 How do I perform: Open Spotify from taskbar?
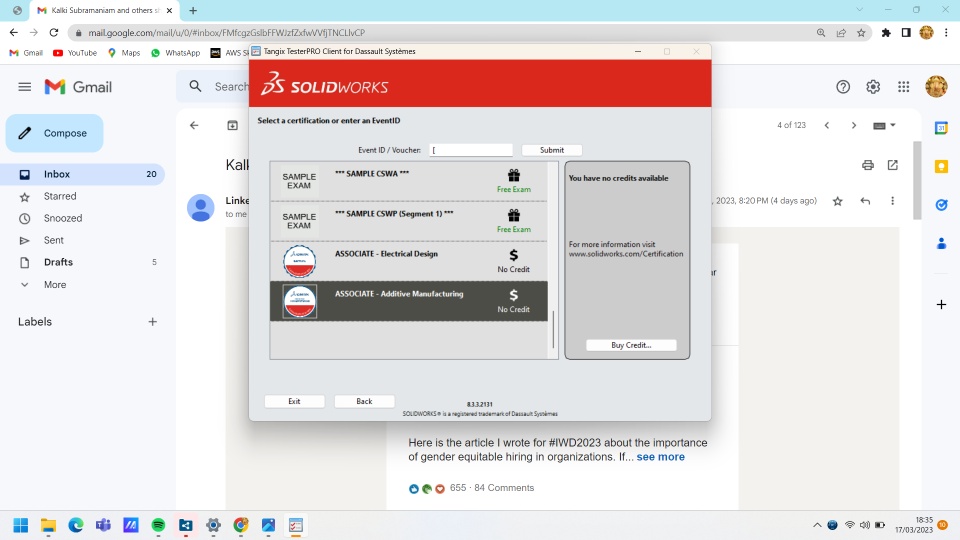click(158, 525)
